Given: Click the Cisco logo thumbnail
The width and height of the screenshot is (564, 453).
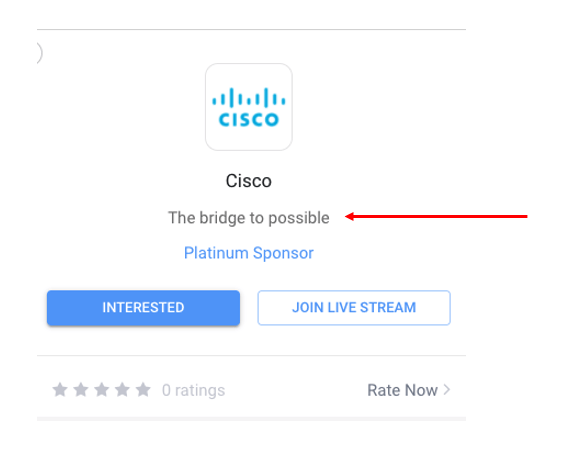Looking at the screenshot, I should pyautogui.click(x=249, y=107).
